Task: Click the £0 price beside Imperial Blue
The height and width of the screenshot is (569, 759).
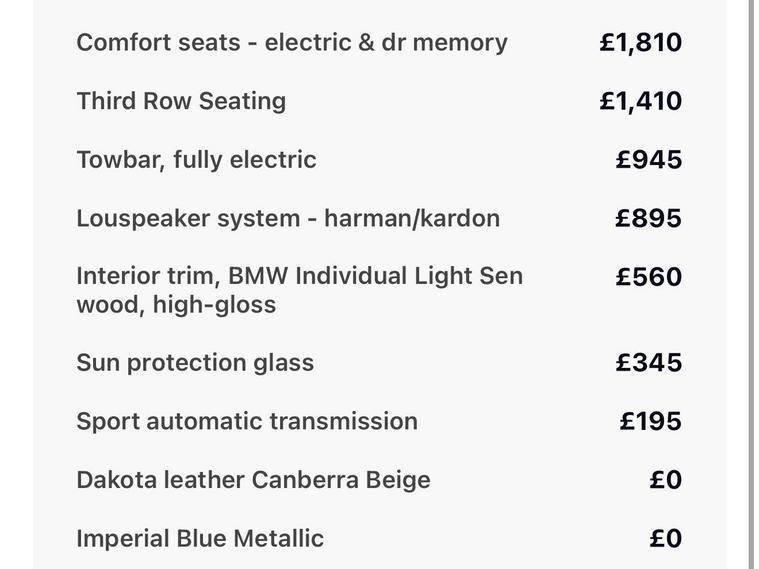Action: (665, 539)
